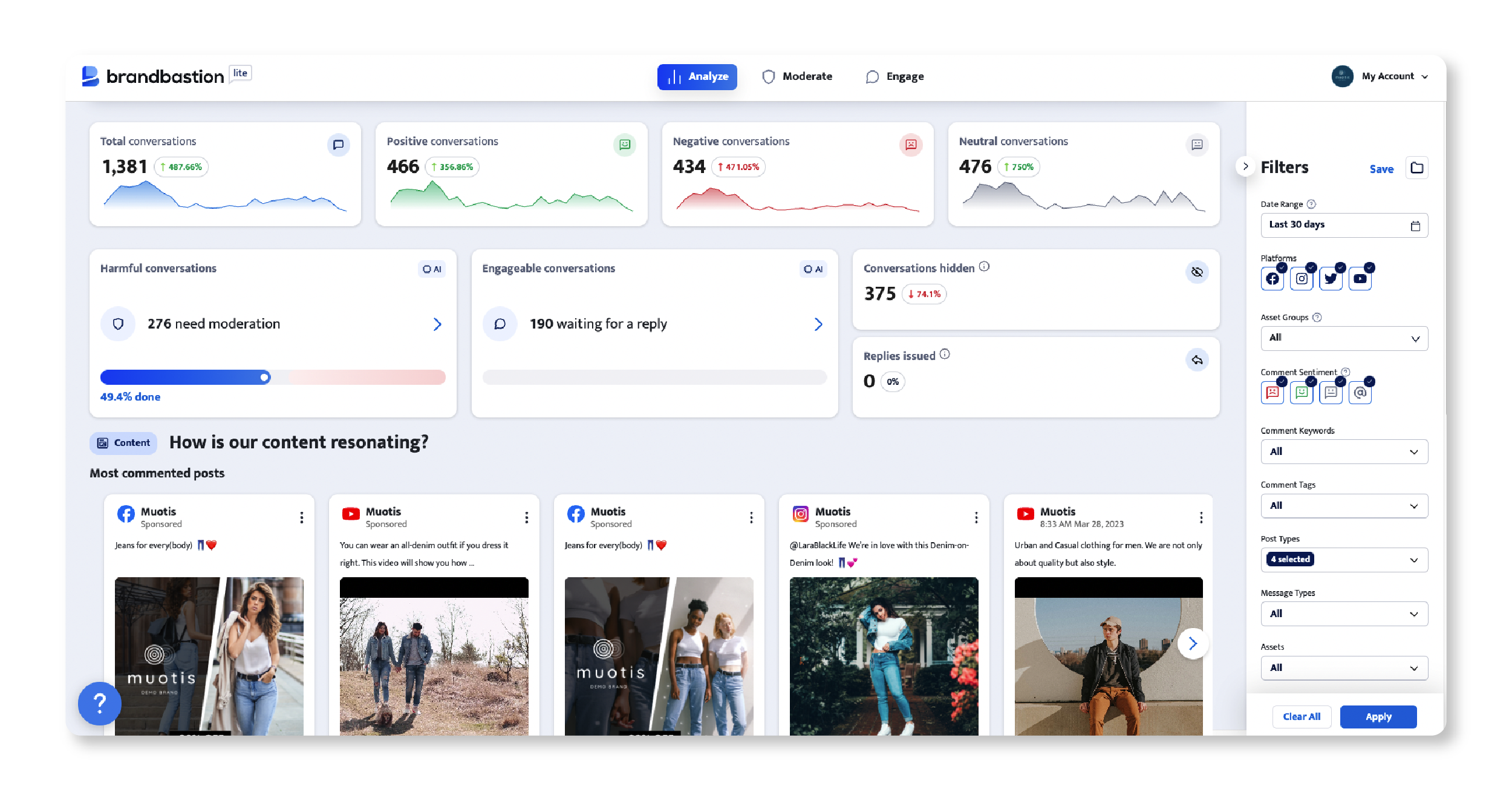
Task: Toggle neutral sentiment comment filter icon
Action: click(x=1330, y=392)
